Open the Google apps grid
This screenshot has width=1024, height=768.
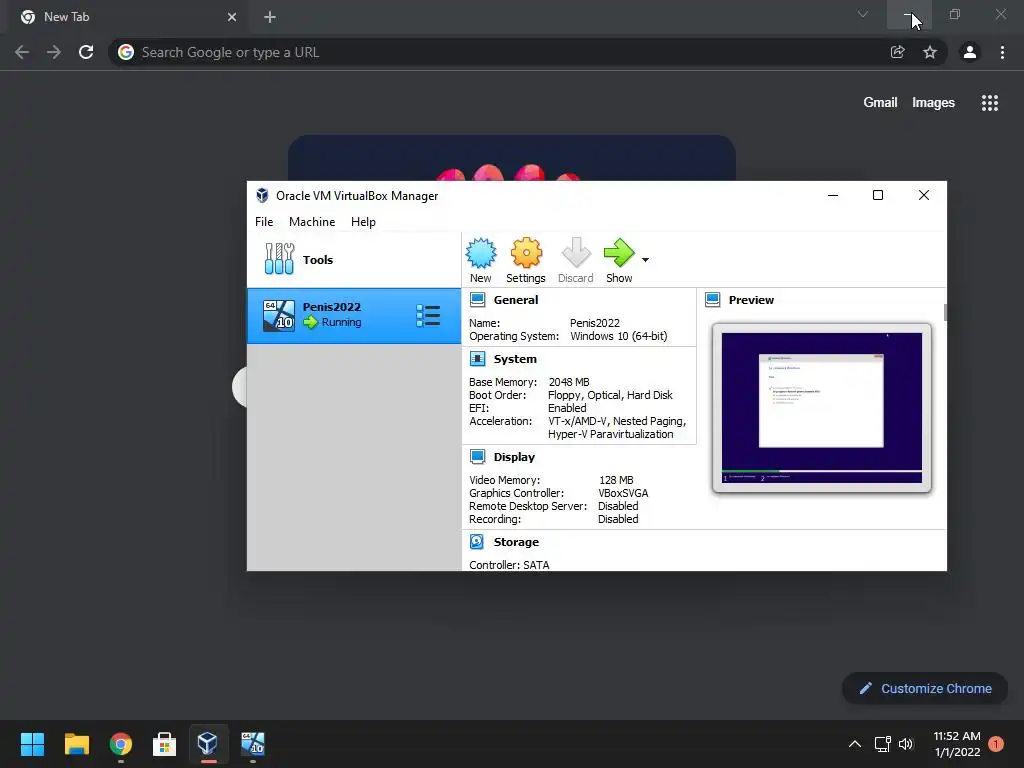(x=990, y=103)
